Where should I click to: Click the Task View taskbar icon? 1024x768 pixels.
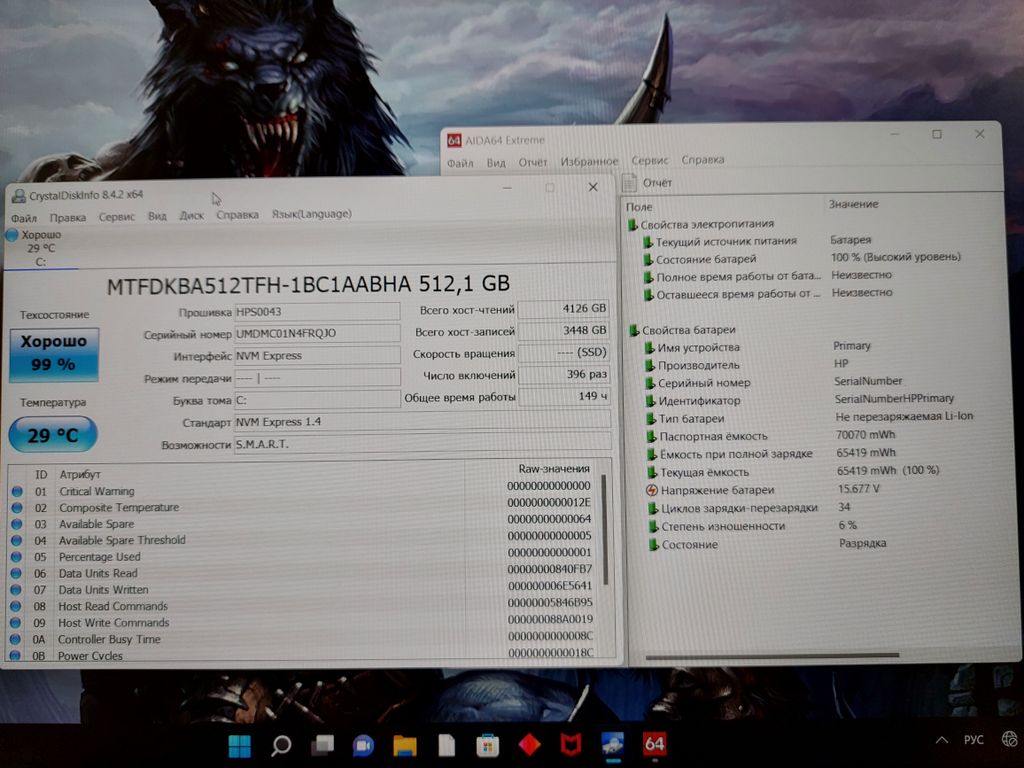click(322, 745)
